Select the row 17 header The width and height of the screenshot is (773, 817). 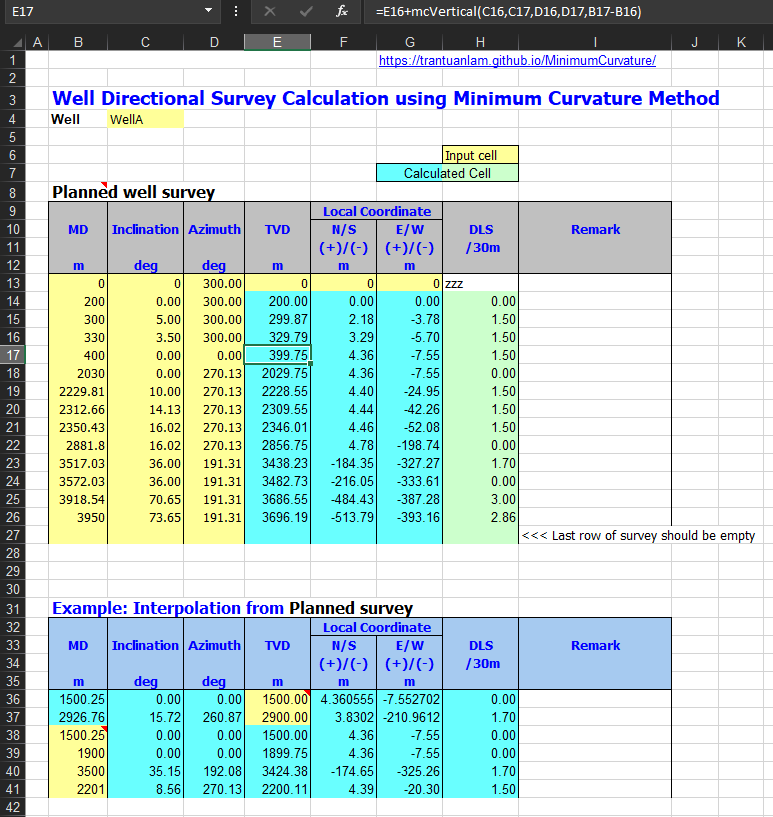click(12, 355)
